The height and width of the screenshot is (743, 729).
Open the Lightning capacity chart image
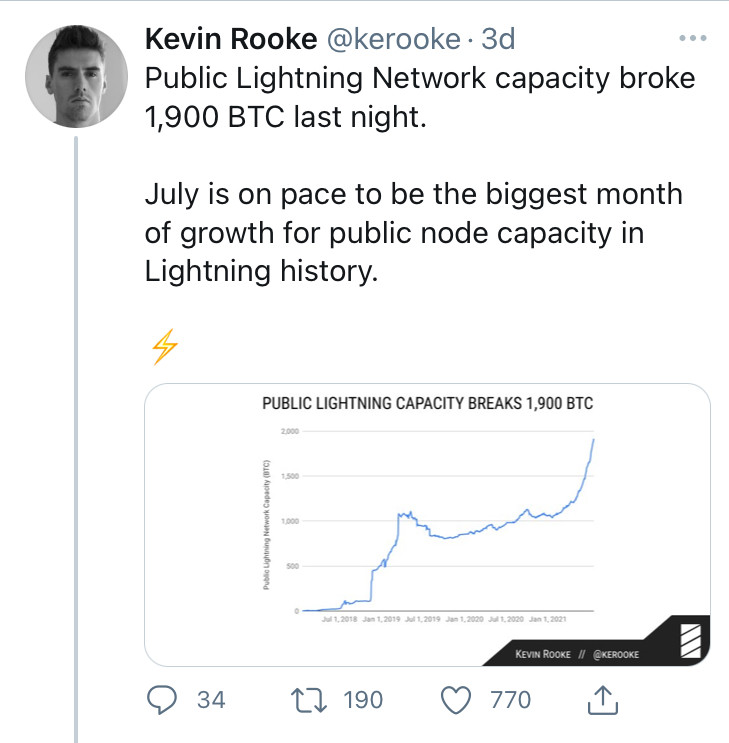[427, 525]
